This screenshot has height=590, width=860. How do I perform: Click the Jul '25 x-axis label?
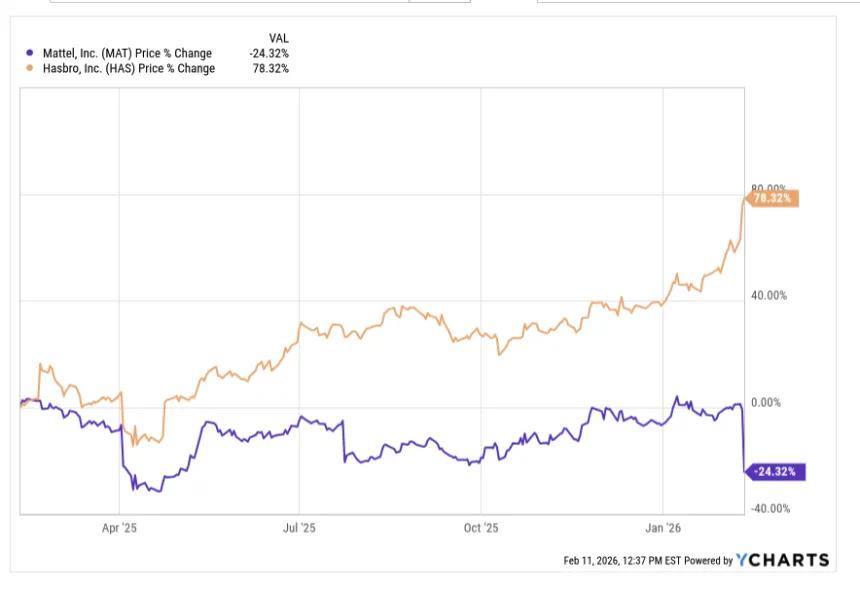(x=299, y=528)
